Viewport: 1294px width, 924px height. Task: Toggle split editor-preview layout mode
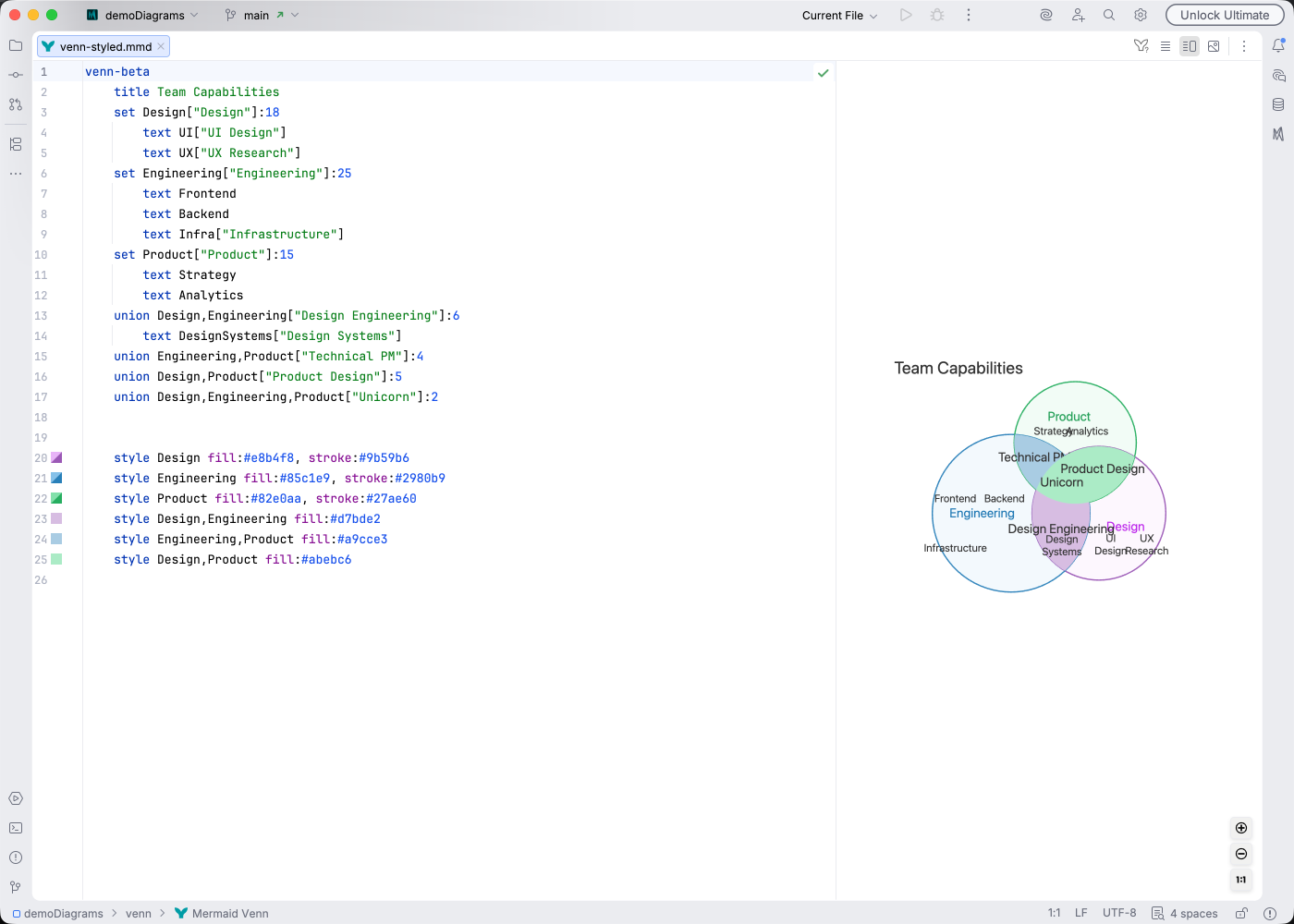(1189, 45)
